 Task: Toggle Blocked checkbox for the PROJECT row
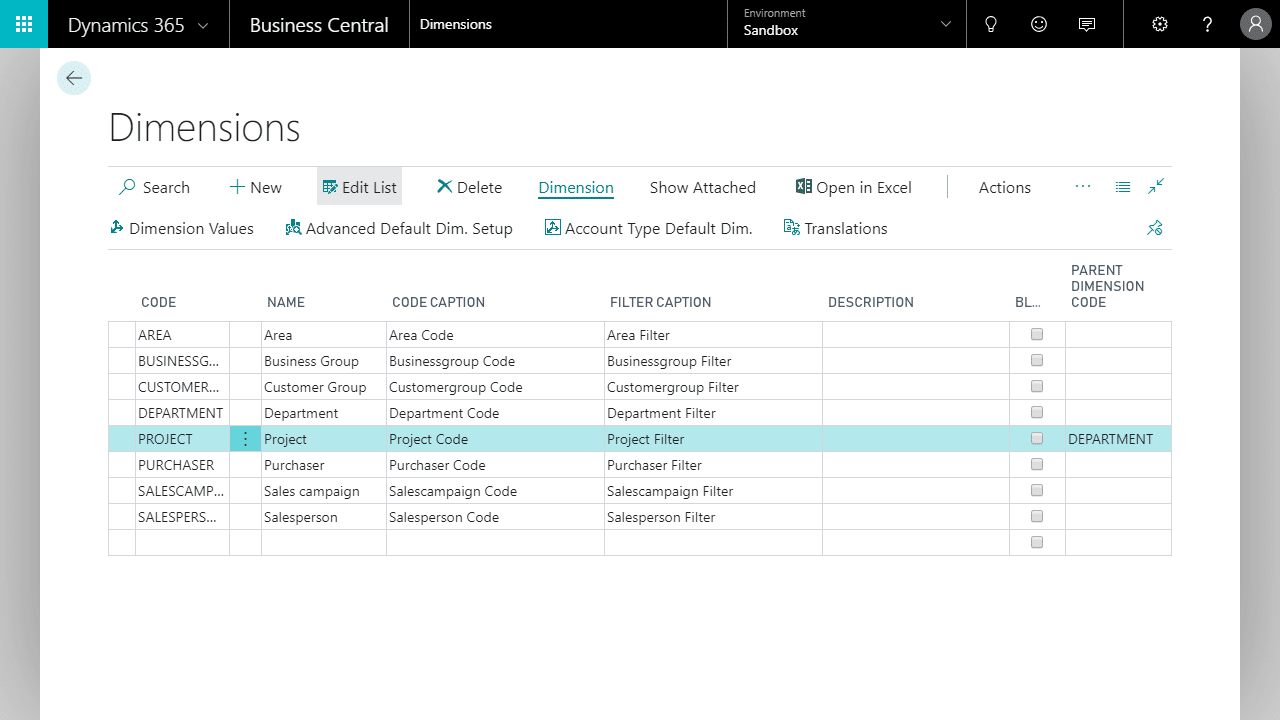pyautogui.click(x=1037, y=438)
